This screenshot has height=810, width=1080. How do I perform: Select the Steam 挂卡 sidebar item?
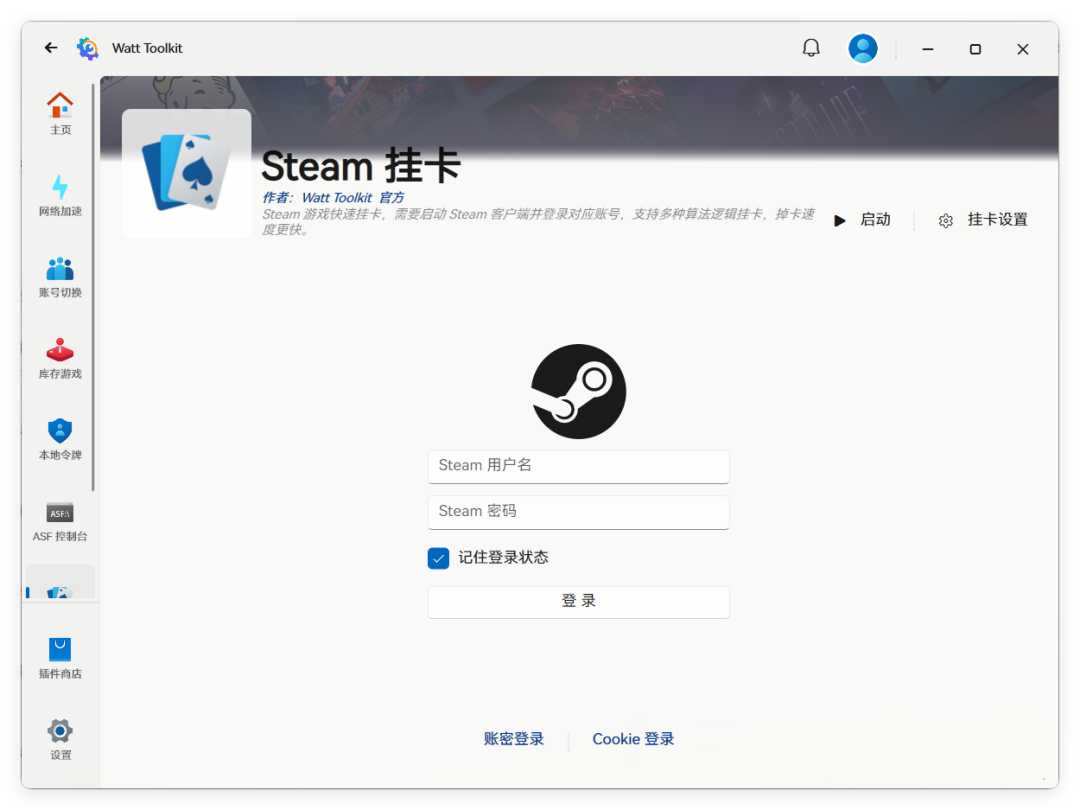coord(60,583)
